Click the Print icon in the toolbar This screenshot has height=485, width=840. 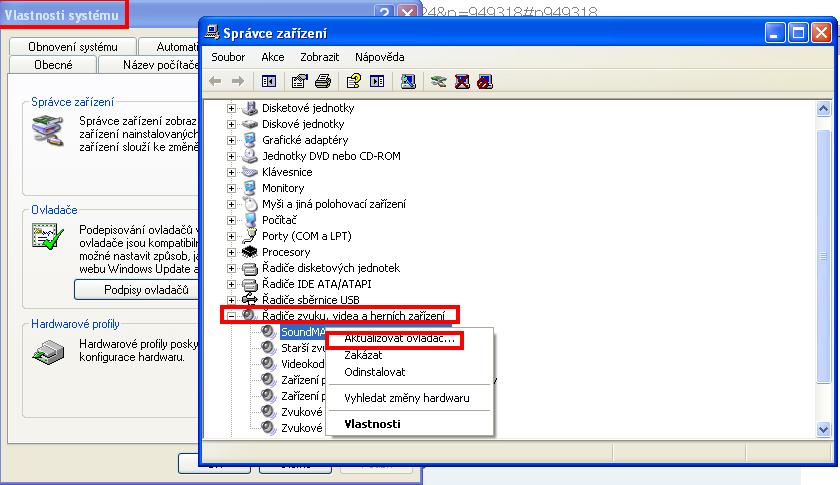click(x=322, y=81)
